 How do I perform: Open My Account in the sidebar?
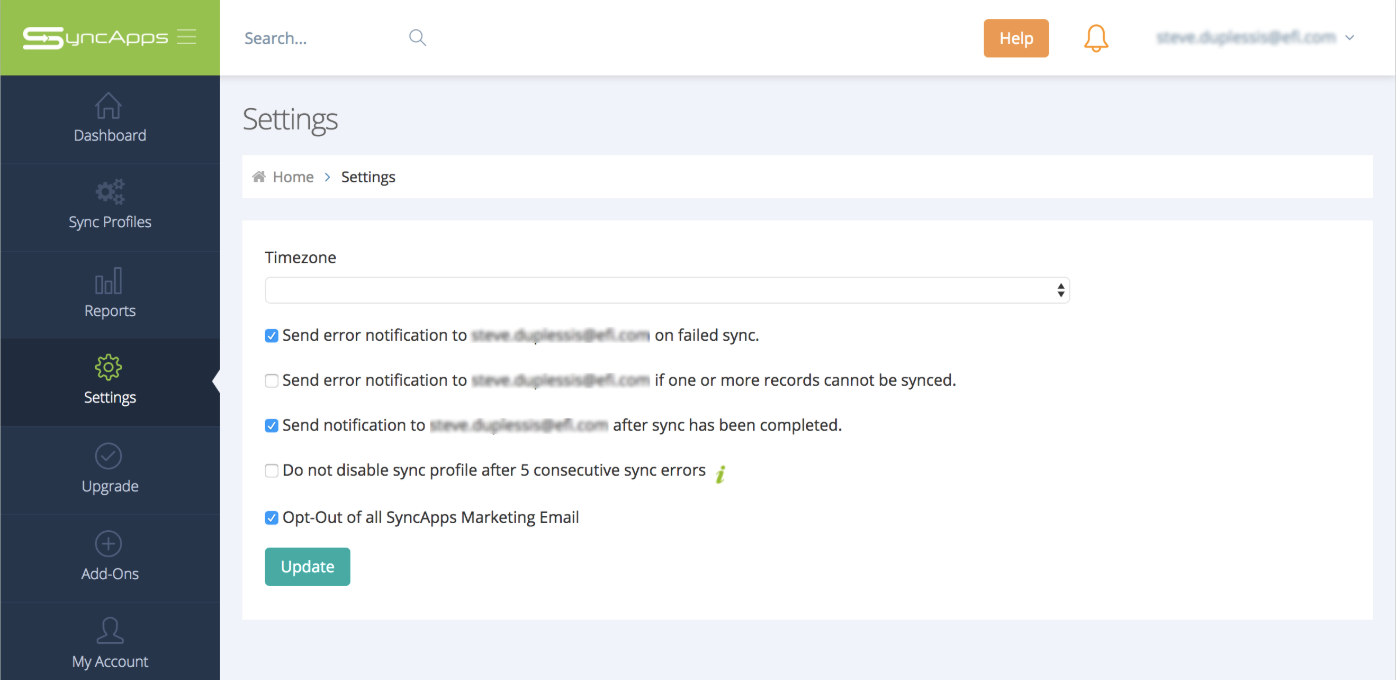[110, 642]
